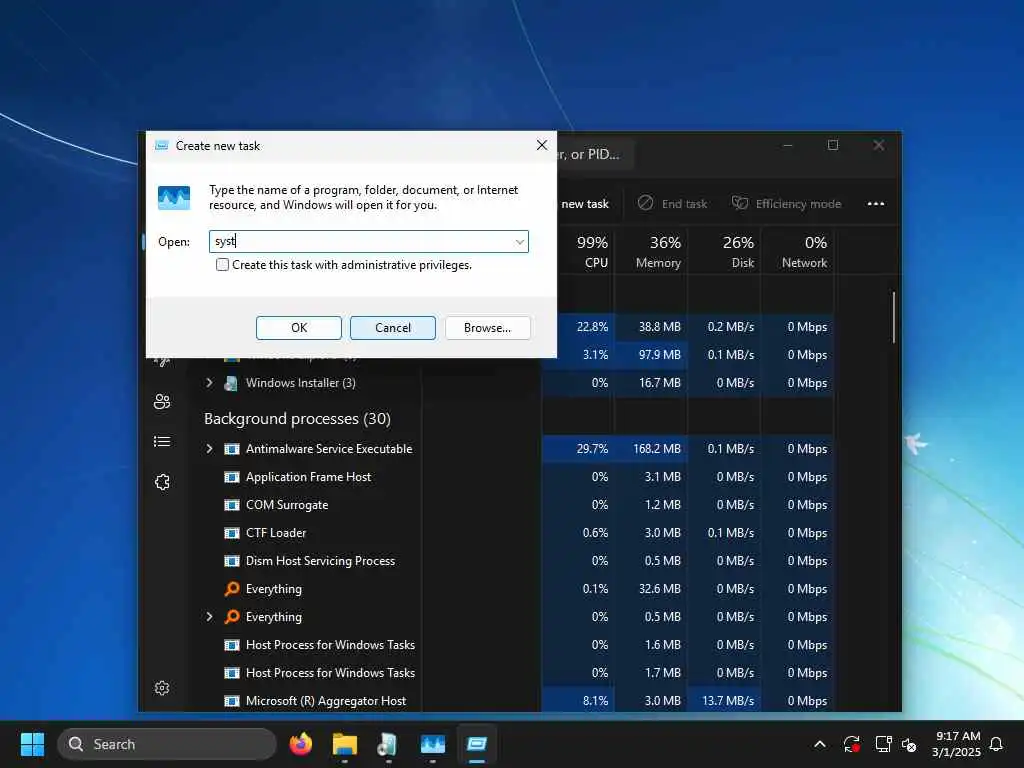The width and height of the screenshot is (1024, 768).
Task: Open Task Manager settings gear icon
Action: [162, 688]
